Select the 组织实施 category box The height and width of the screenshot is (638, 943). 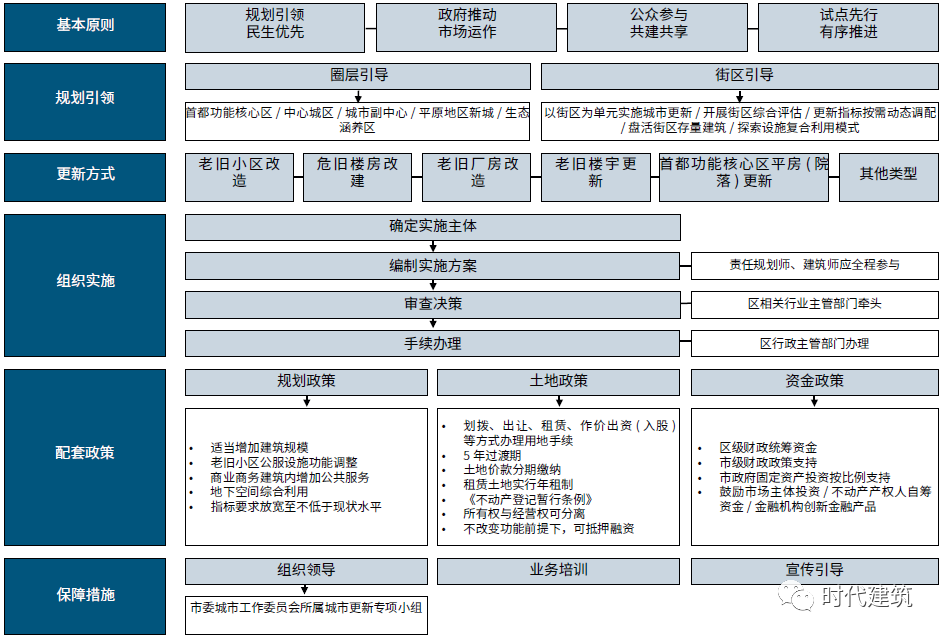coord(85,285)
